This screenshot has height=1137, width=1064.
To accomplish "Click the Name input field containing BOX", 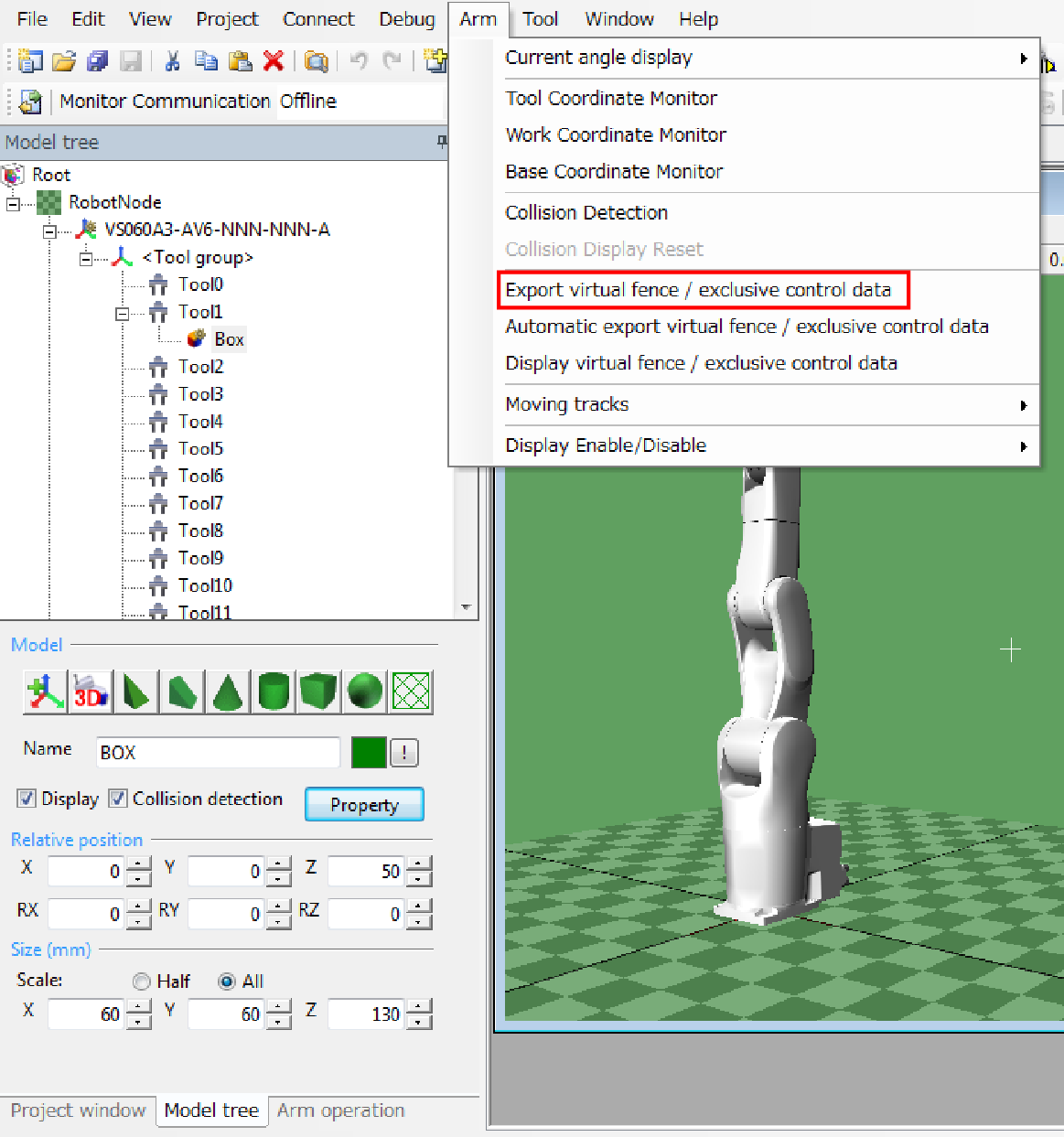I will coord(218,753).
